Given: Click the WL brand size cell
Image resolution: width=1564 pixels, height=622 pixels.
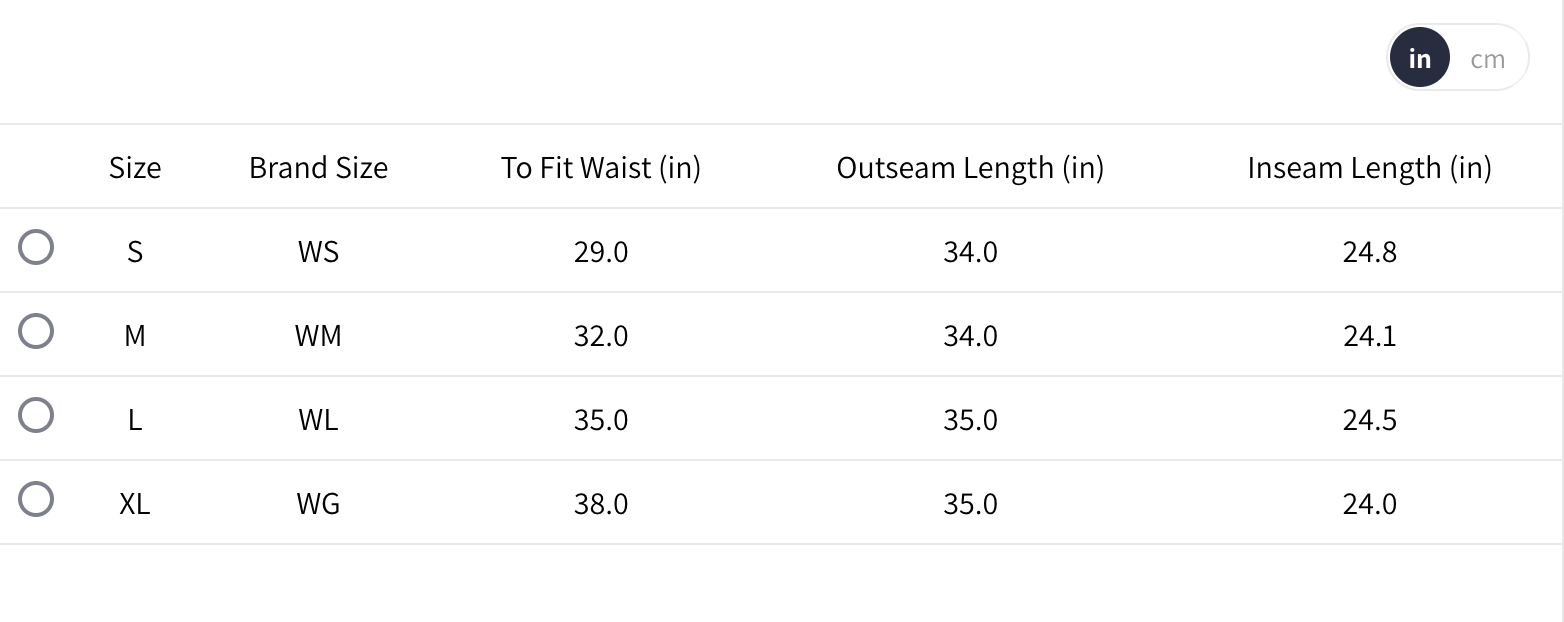Looking at the screenshot, I should pos(318,419).
